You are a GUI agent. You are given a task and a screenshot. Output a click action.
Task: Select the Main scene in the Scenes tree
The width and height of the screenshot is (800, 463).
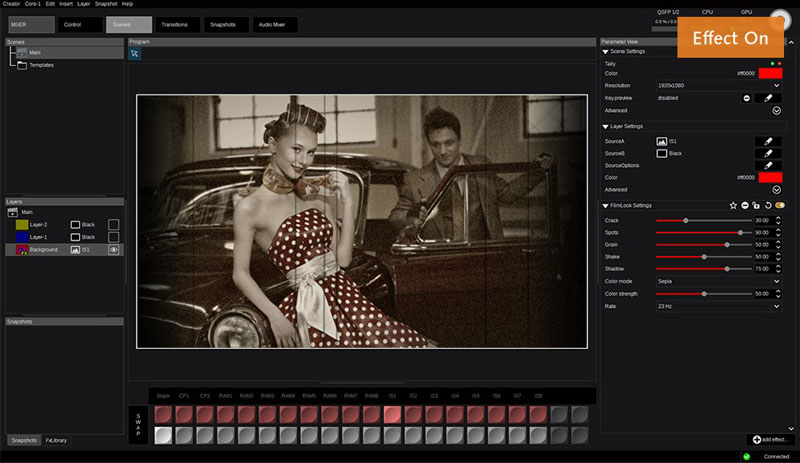(x=70, y=53)
